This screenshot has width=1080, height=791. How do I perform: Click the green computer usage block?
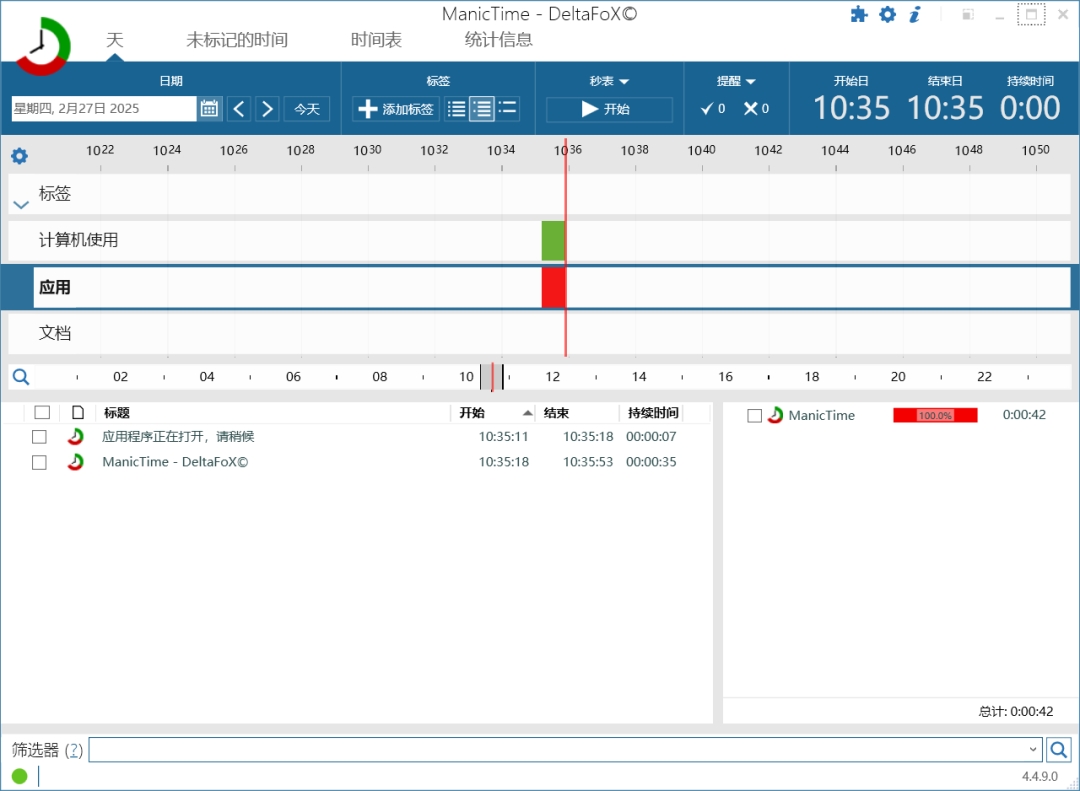(x=553, y=240)
